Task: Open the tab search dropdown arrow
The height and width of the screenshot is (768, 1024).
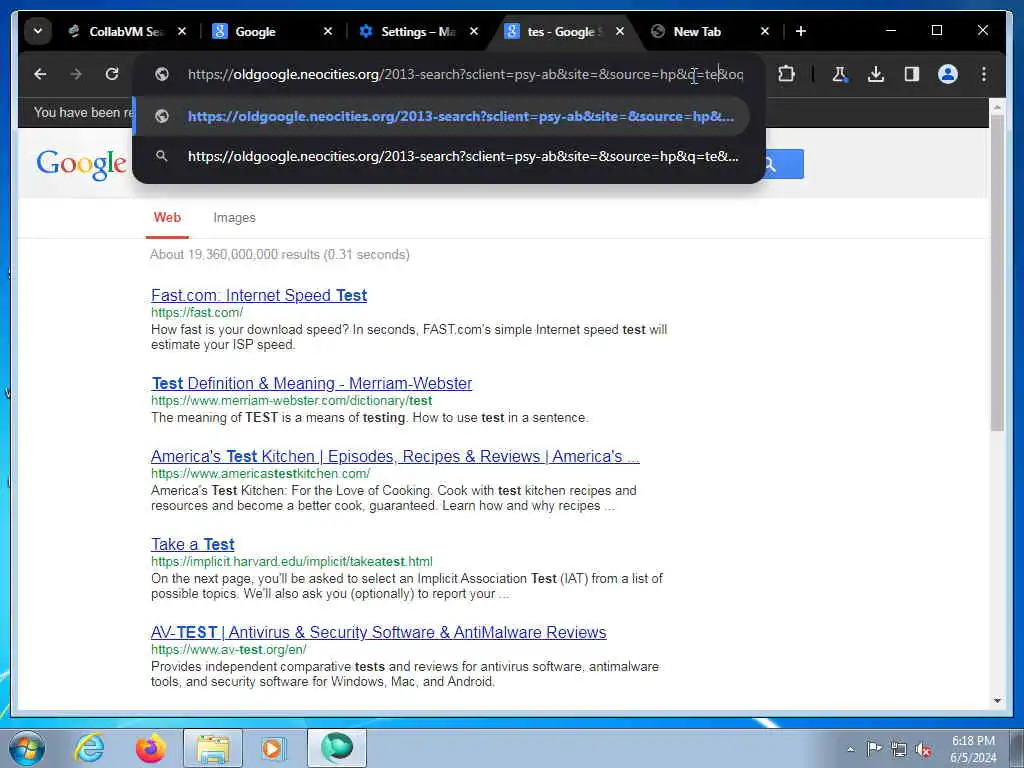Action: 38,31
